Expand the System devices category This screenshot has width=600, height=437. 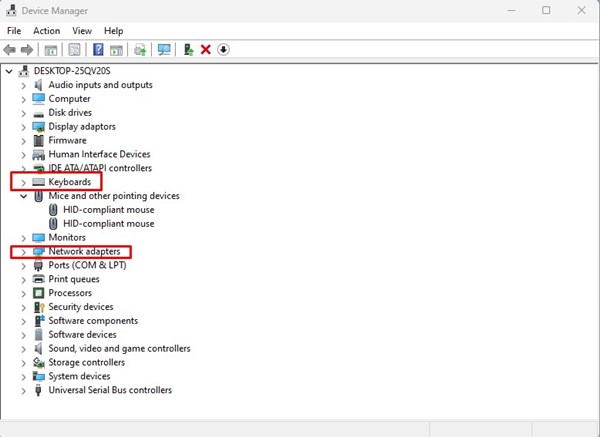pos(23,377)
